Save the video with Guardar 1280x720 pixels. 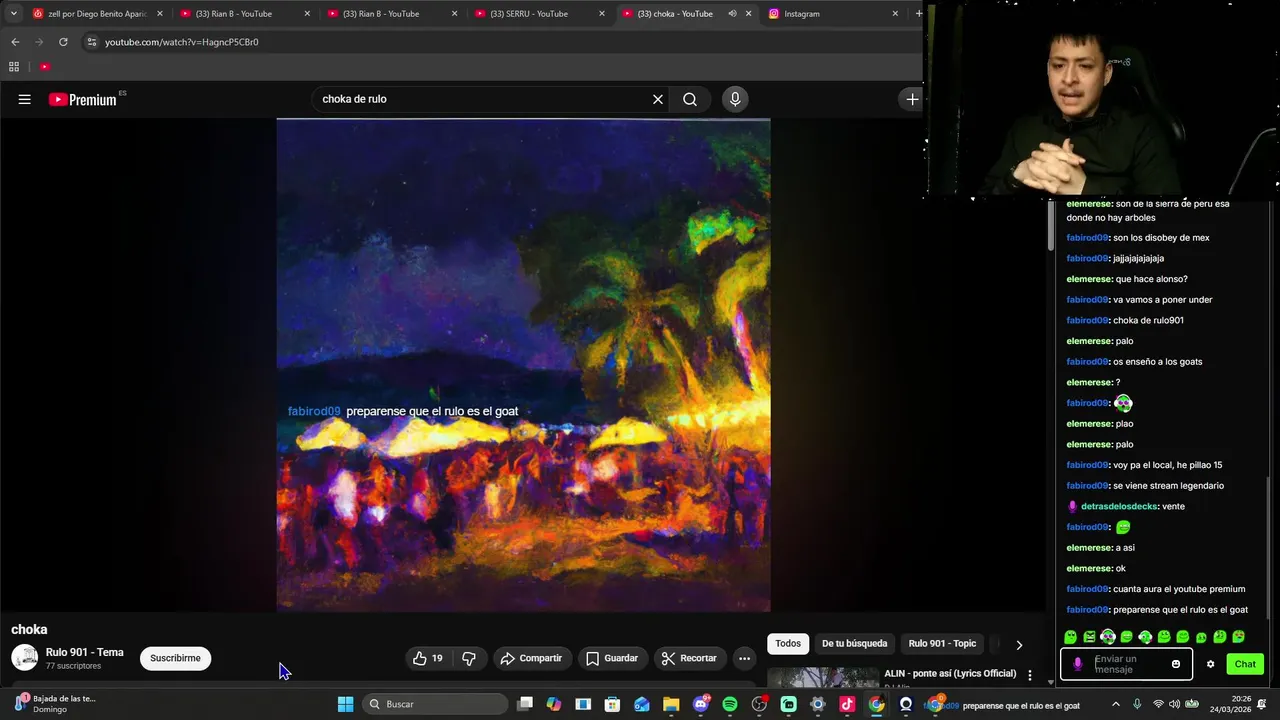click(612, 658)
